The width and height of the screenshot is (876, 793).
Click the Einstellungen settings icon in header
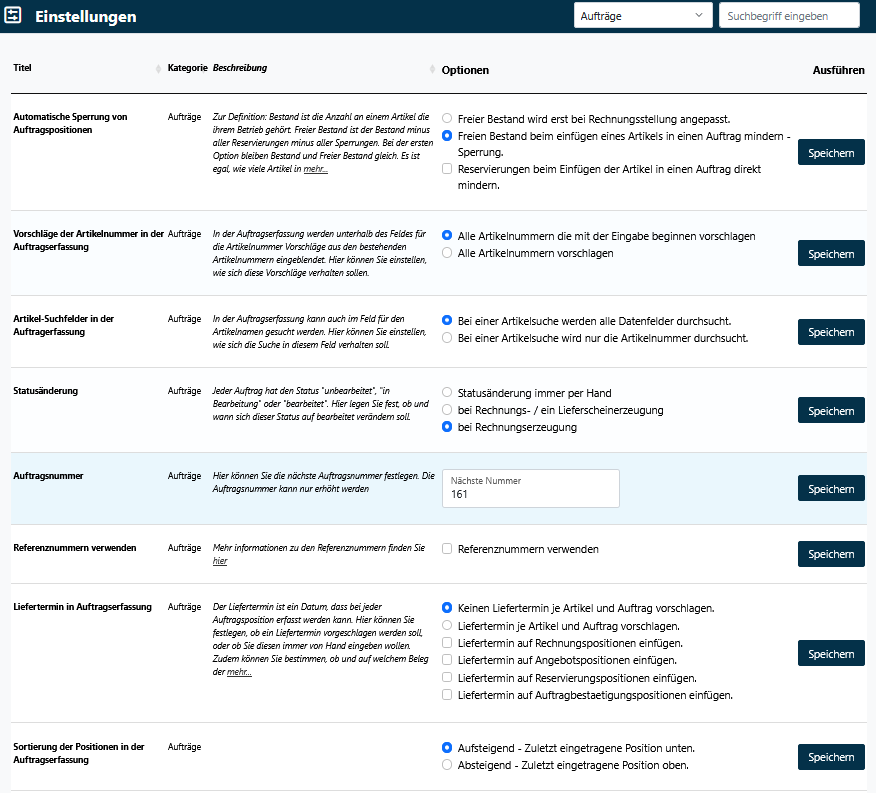14,16
